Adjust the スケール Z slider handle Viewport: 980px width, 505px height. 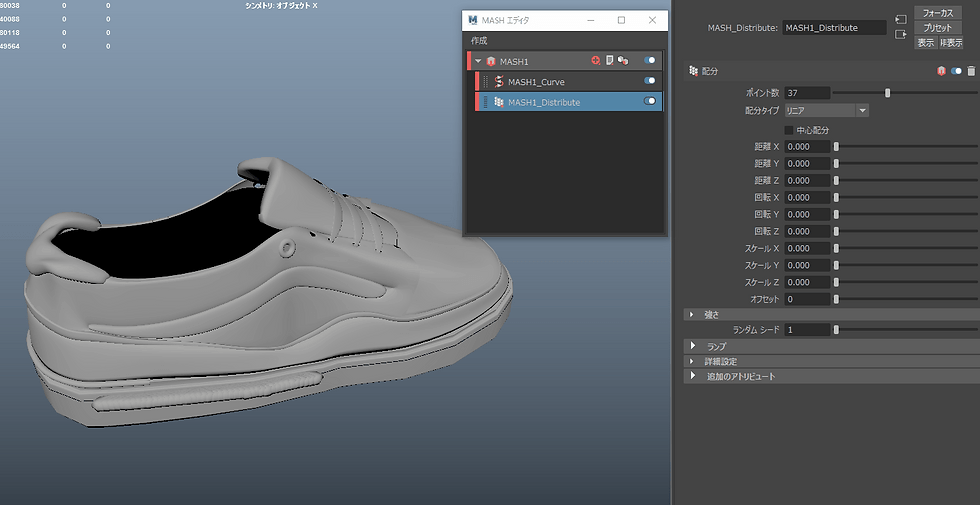pos(836,282)
